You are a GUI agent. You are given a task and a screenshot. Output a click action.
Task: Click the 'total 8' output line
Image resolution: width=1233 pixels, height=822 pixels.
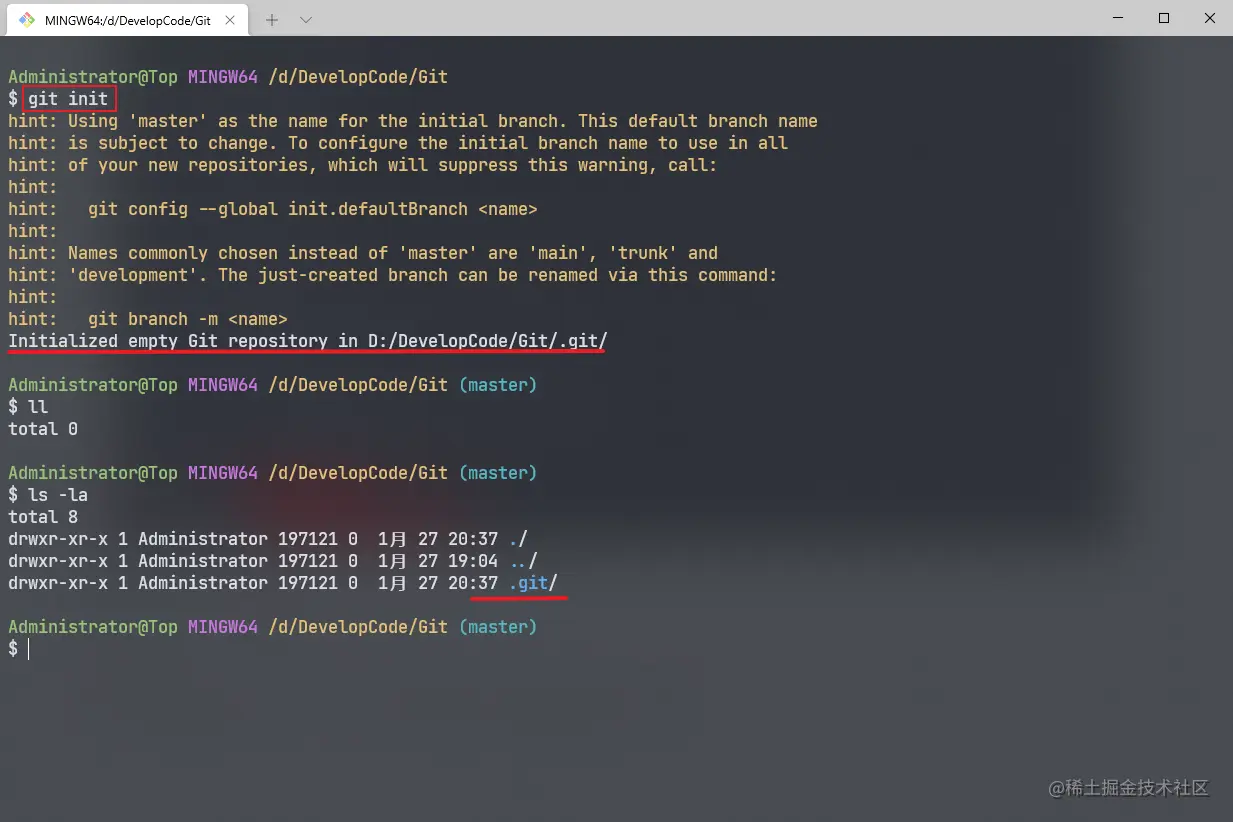[x=43, y=517]
